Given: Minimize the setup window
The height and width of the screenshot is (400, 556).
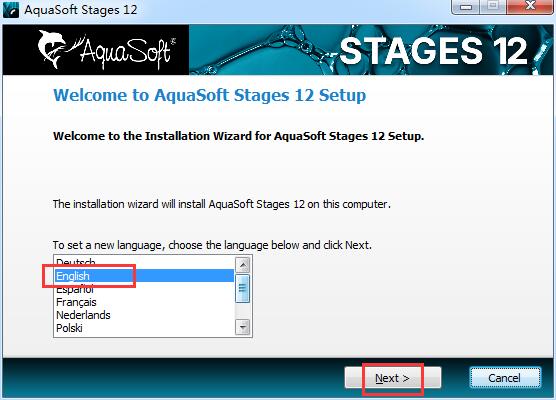Looking at the screenshot, I should [x=466, y=6].
